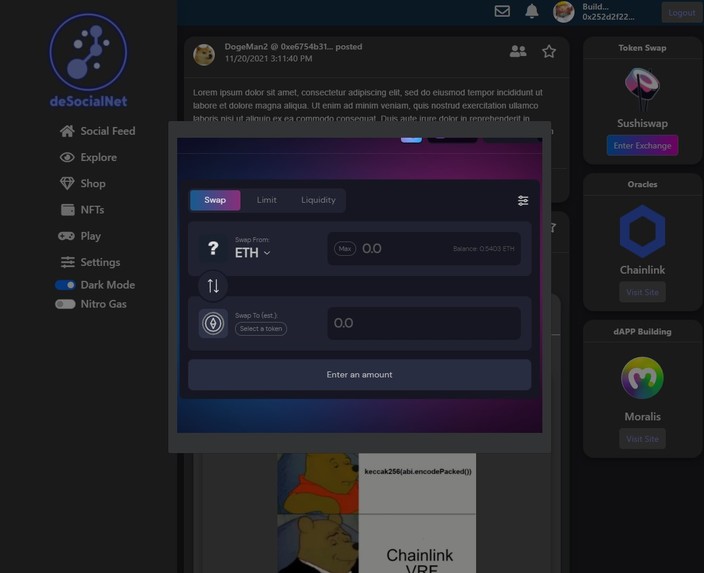This screenshot has height=573, width=704.
Task: Click Select a token button
Action: [x=261, y=329]
